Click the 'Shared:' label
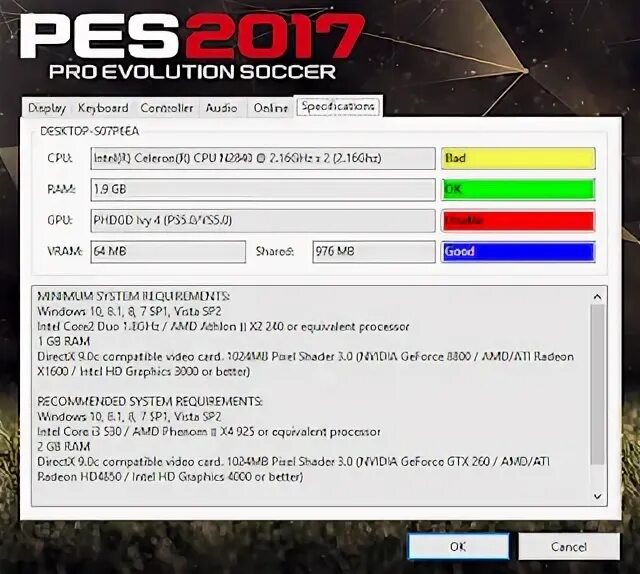 (275, 251)
